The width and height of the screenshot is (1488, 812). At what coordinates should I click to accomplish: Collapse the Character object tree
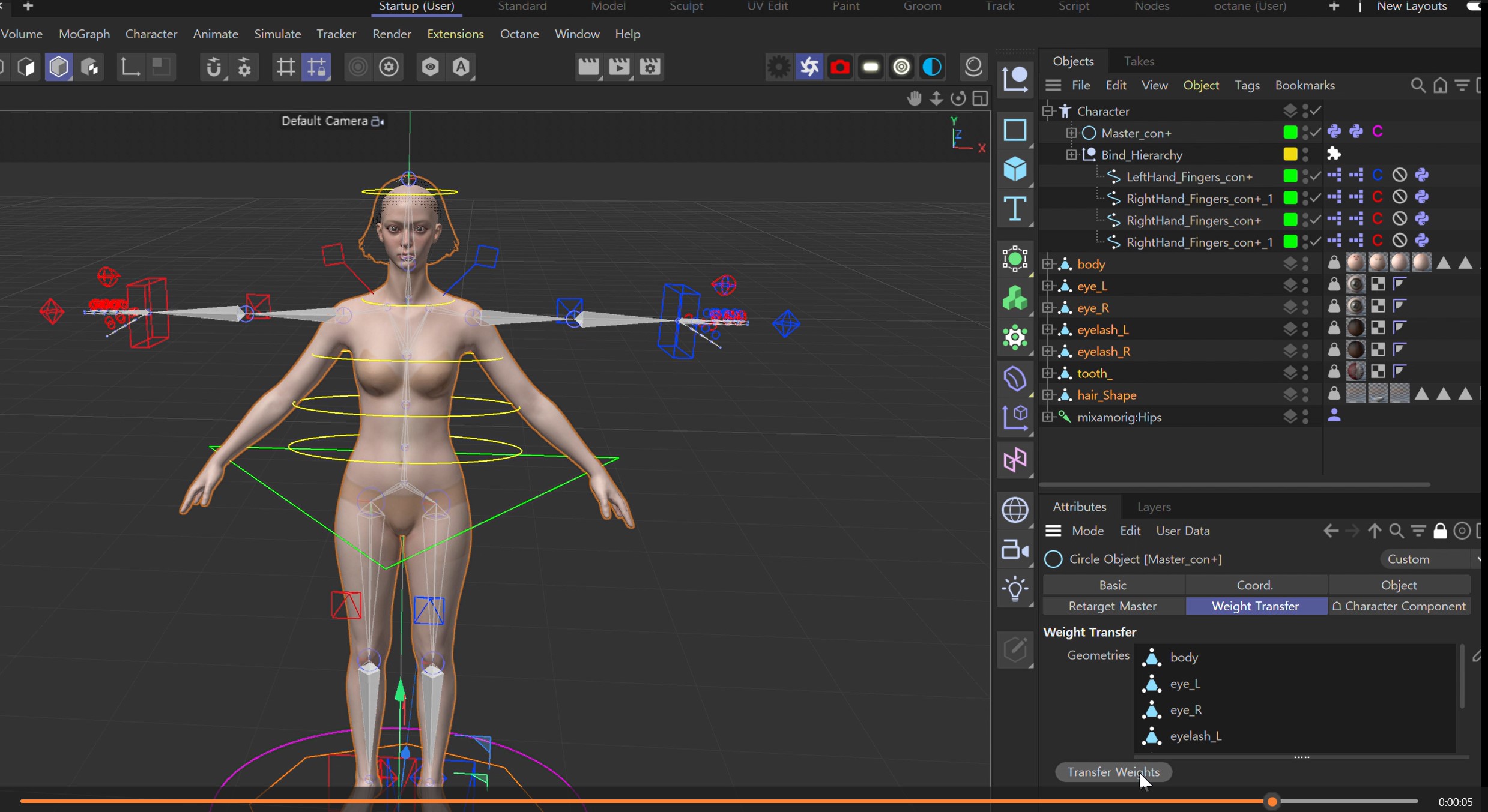(1048, 111)
